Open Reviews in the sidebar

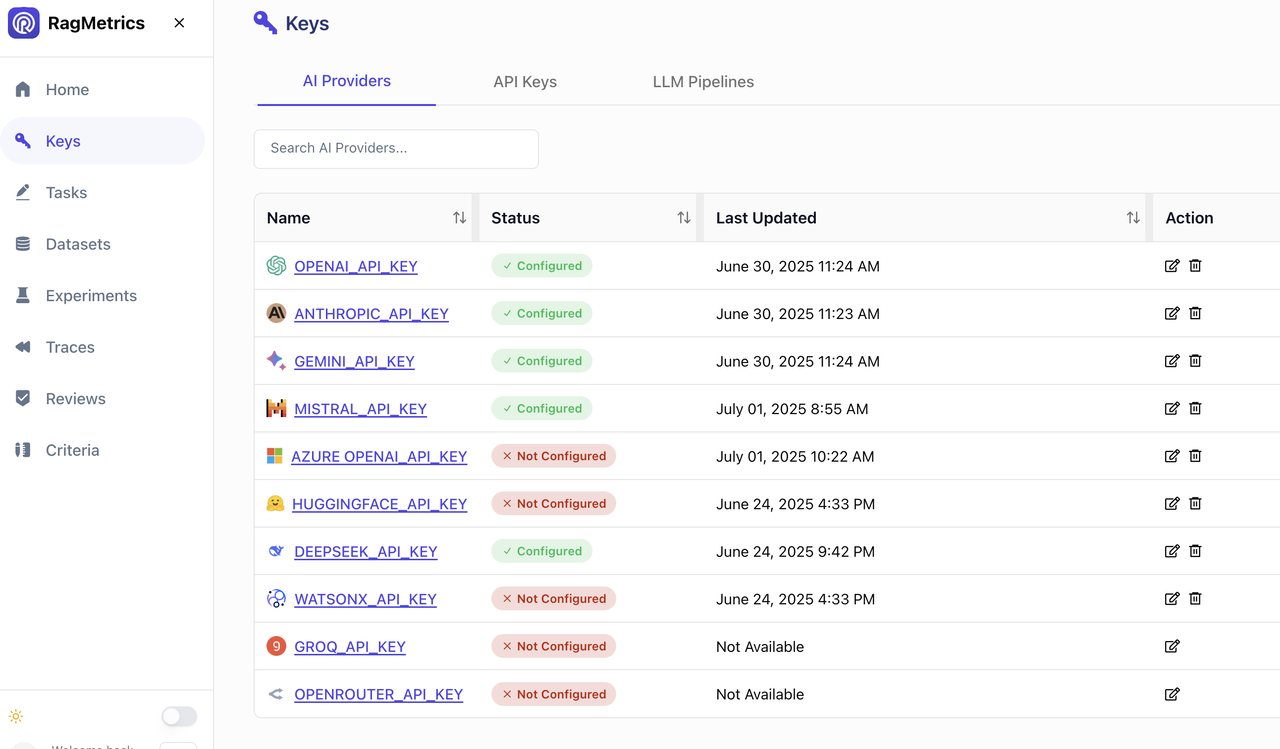click(x=103, y=399)
